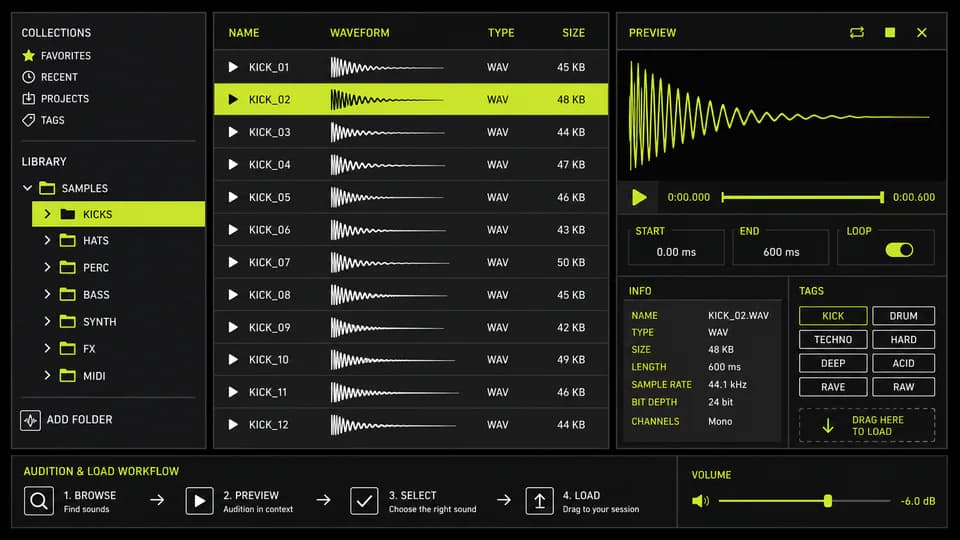Toggle the RAVE tag
The width and height of the screenshot is (960, 540).
point(833,387)
